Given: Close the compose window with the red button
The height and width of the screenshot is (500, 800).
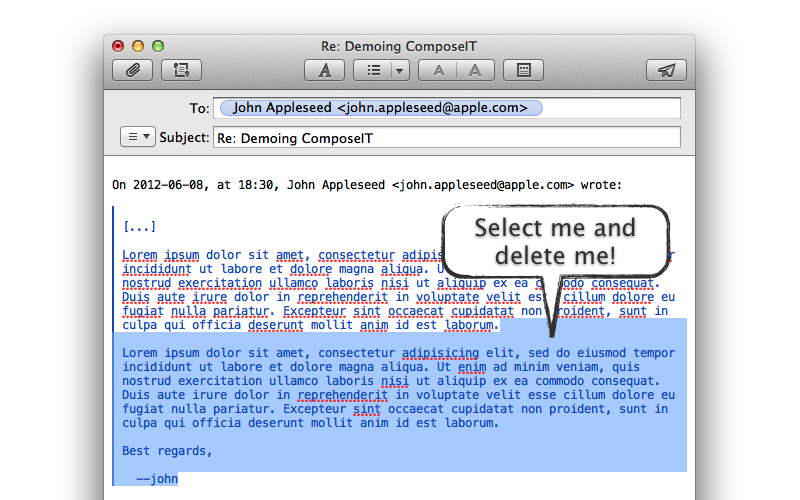Looking at the screenshot, I should (118, 46).
